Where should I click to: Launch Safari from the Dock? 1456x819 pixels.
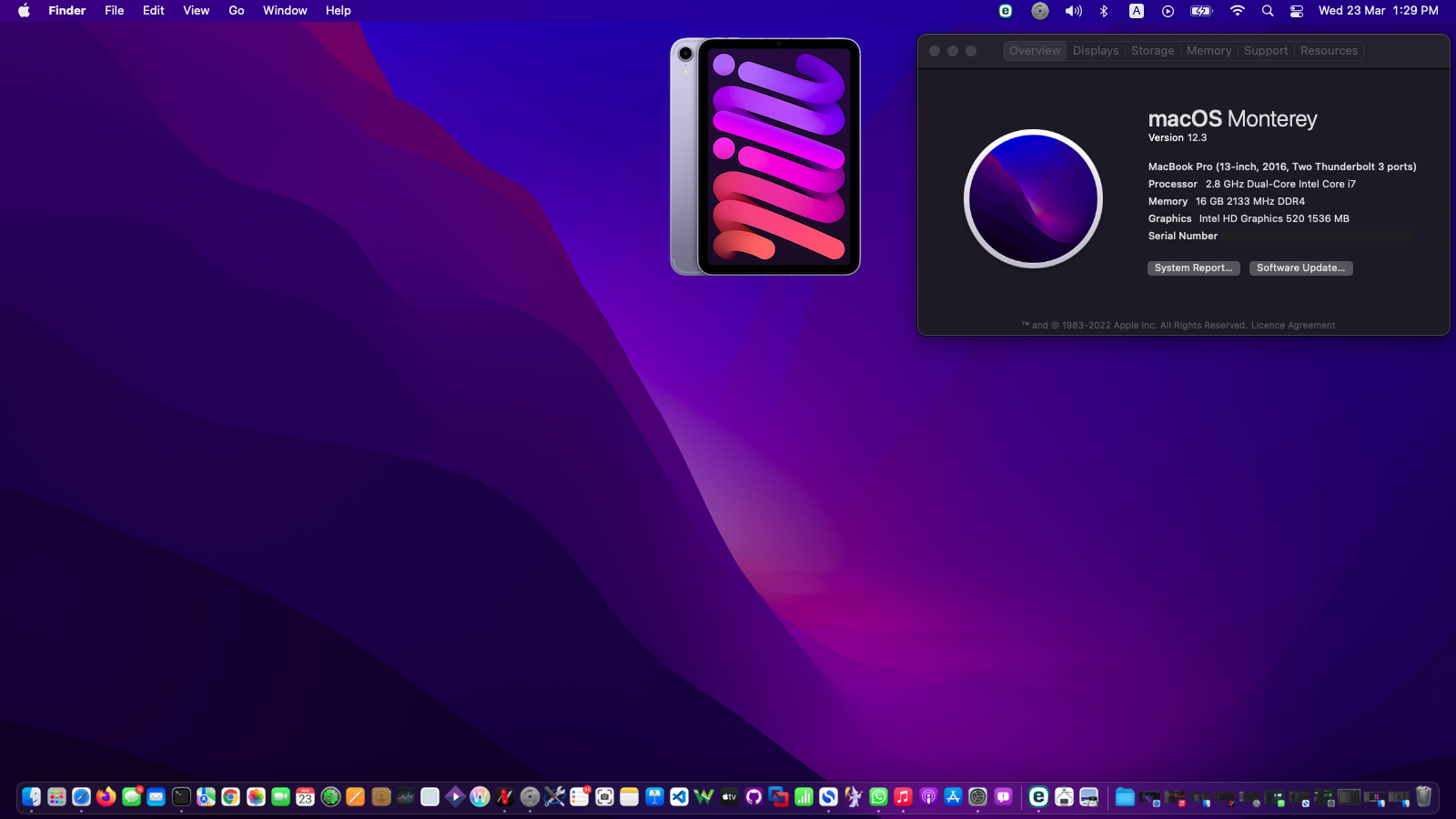coord(81,797)
